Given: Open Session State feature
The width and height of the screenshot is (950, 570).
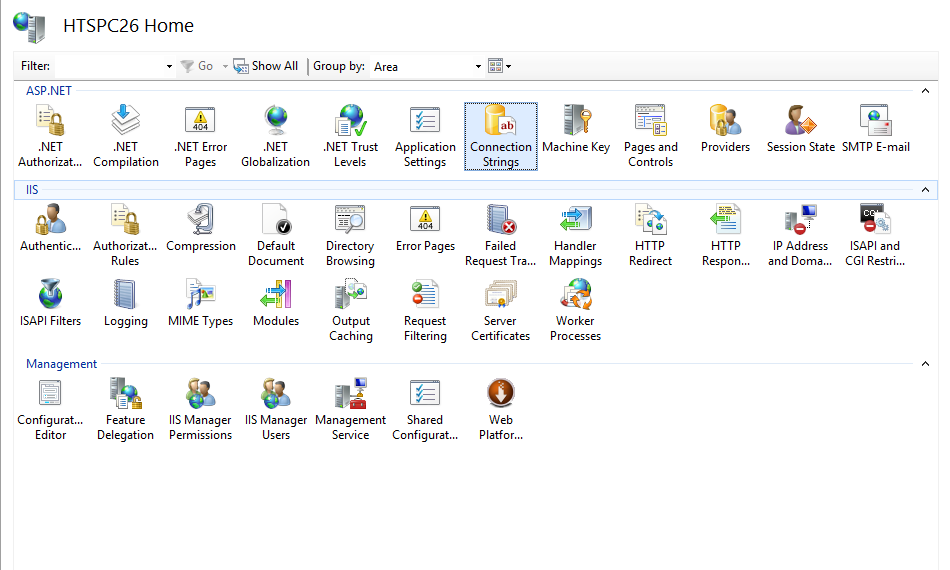Looking at the screenshot, I should (800, 129).
